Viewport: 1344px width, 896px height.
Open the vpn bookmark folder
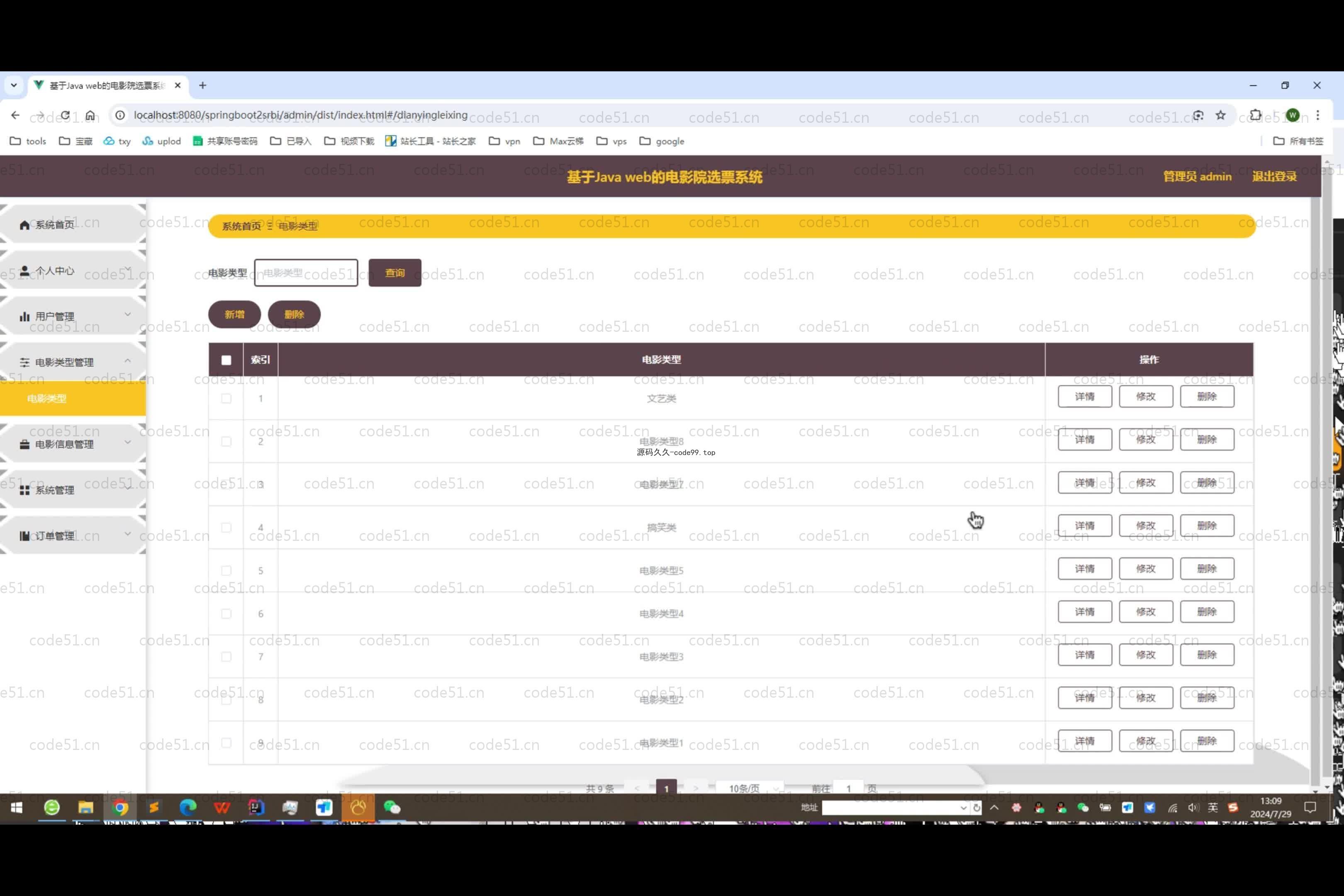[504, 141]
